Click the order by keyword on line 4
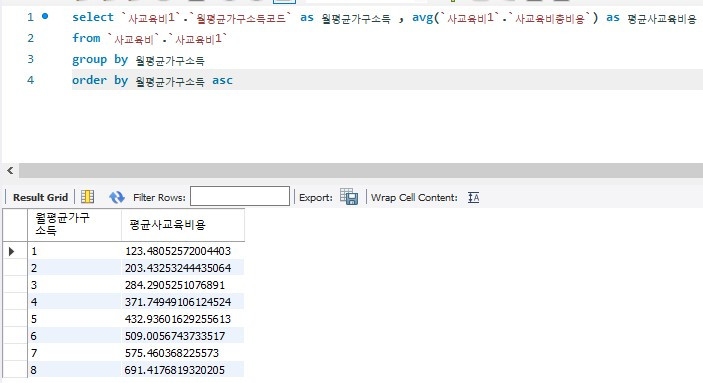 coord(100,81)
